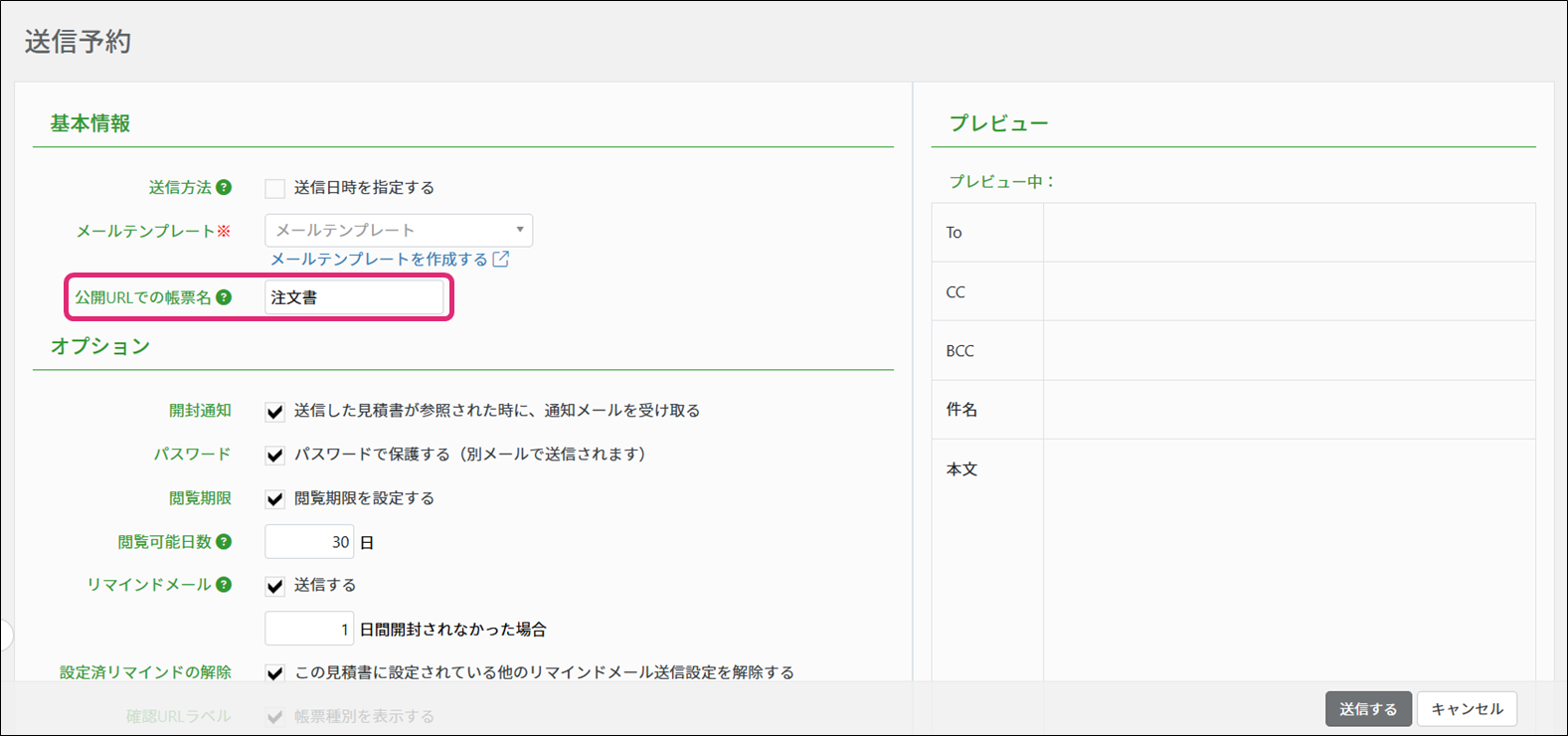Uncheck 設定済リマインドの解除 checkbox
This screenshot has height=736, width=1568.
tap(275, 673)
